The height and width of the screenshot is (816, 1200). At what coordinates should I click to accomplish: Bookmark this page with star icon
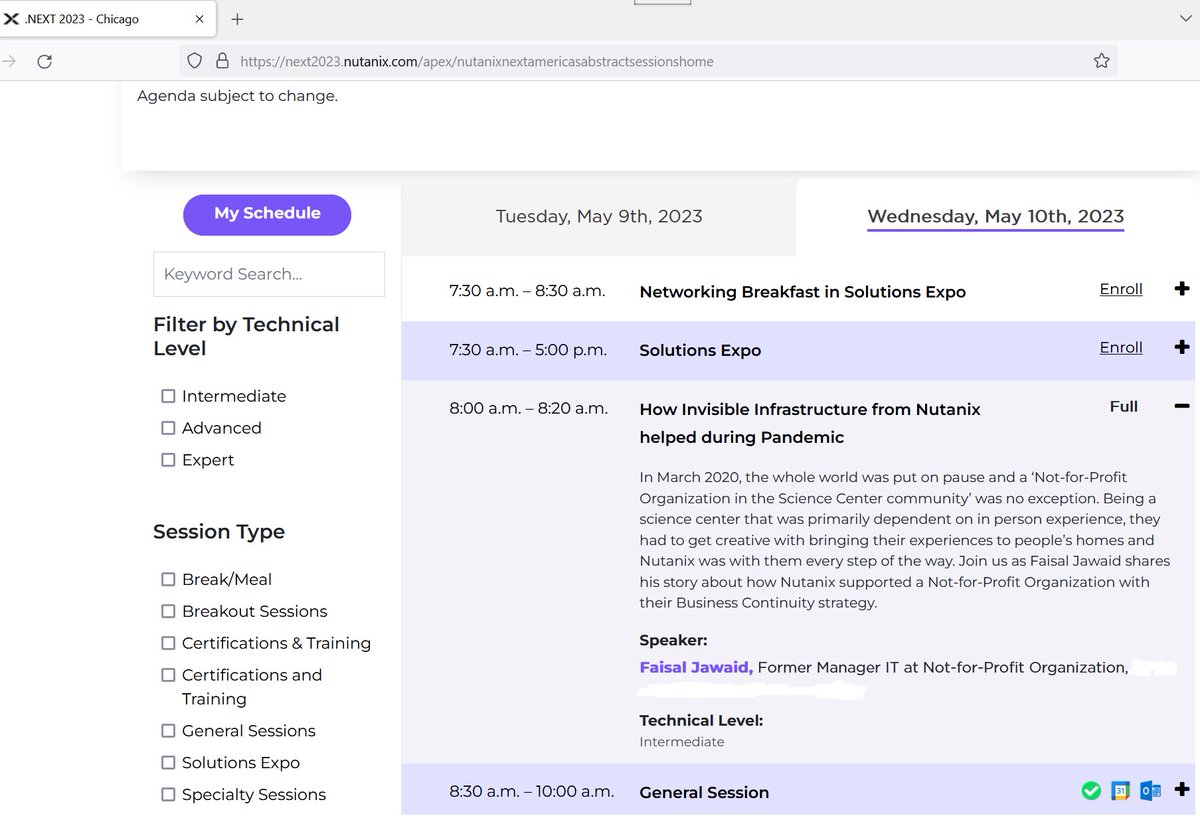[1101, 61]
